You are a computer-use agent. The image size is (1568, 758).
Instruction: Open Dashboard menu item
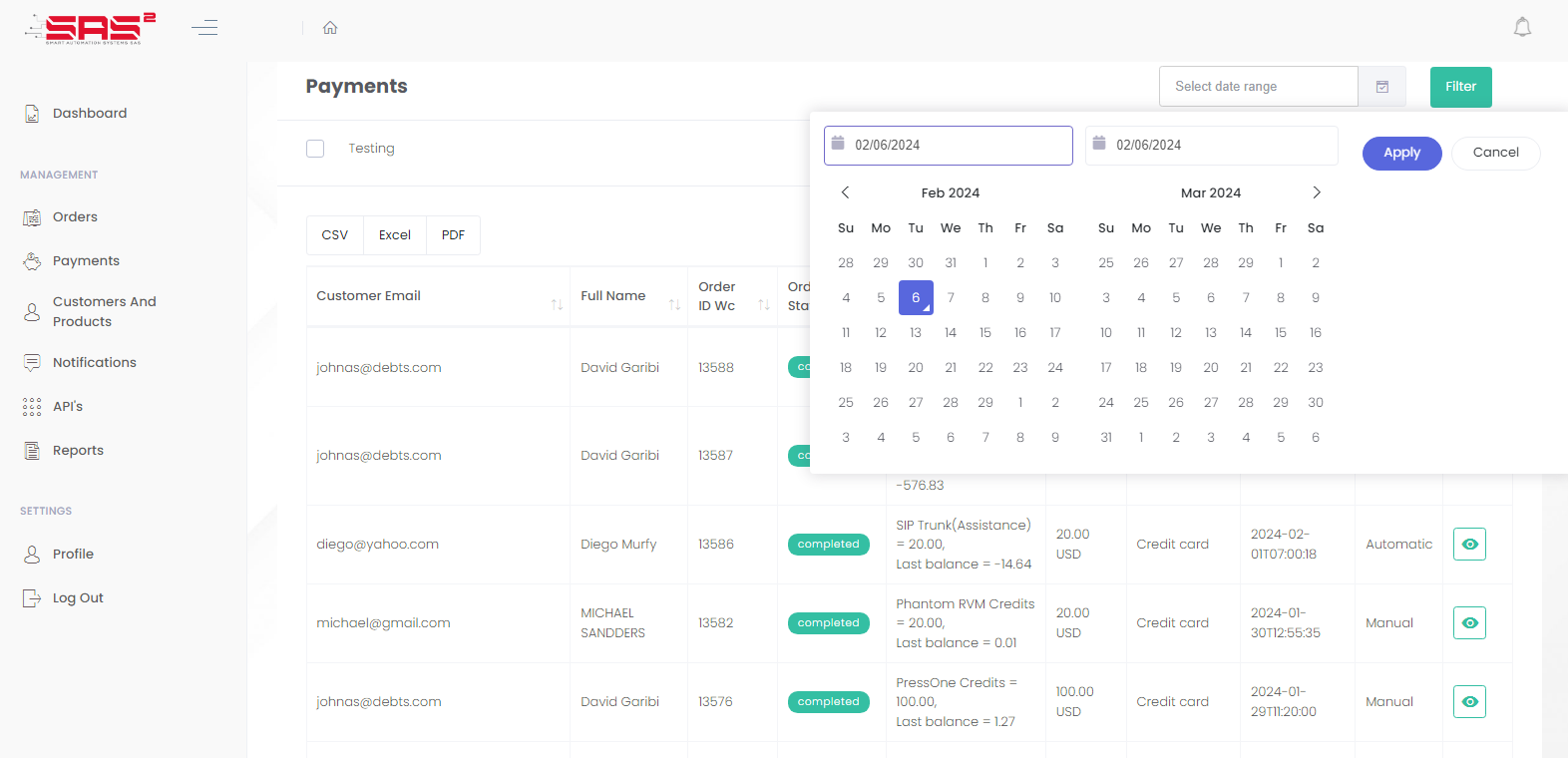point(90,114)
